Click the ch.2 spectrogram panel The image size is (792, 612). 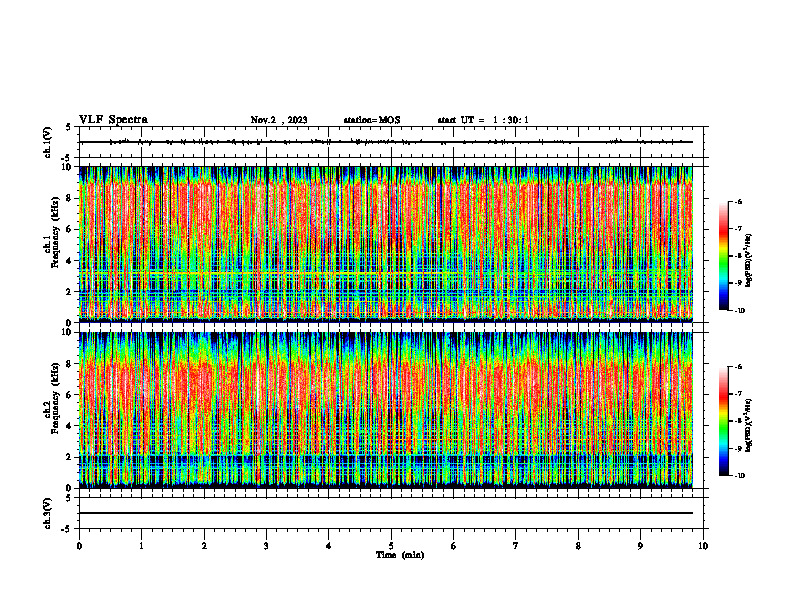[386, 410]
